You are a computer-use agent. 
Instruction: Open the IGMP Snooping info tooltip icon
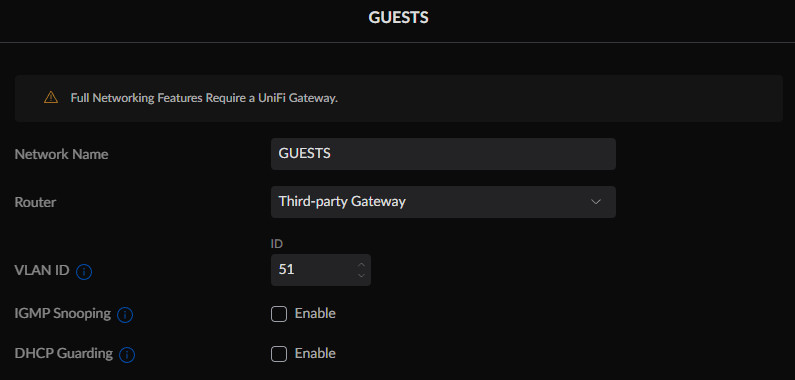coord(125,315)
